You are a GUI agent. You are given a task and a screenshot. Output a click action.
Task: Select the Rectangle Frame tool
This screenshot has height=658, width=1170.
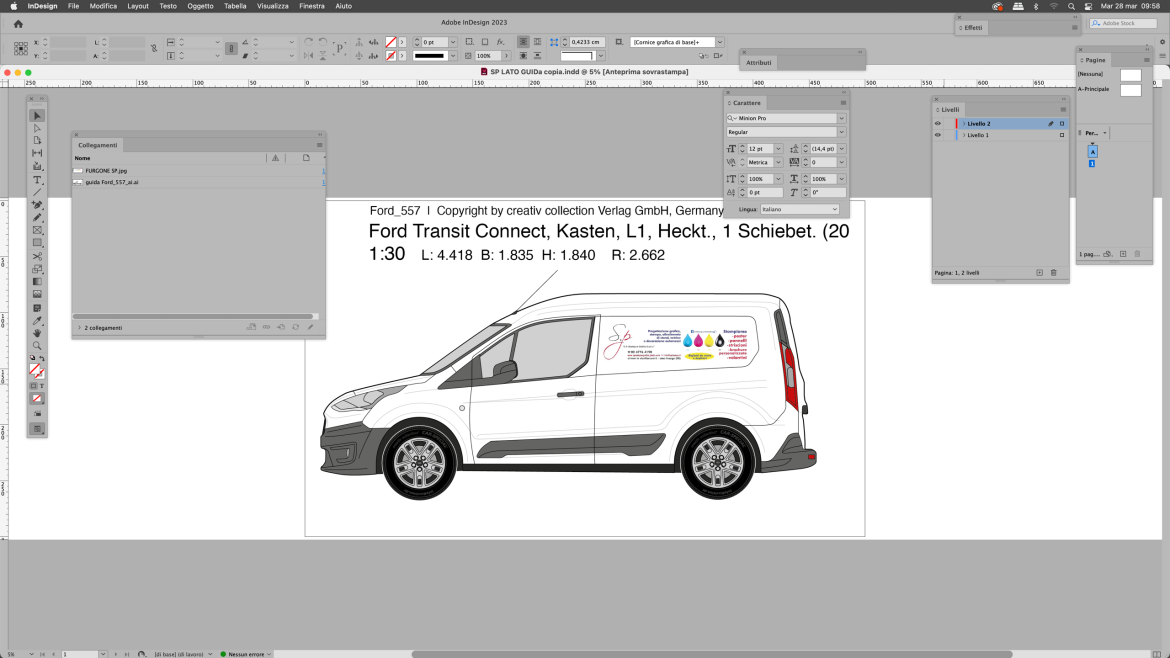[37, 230]
